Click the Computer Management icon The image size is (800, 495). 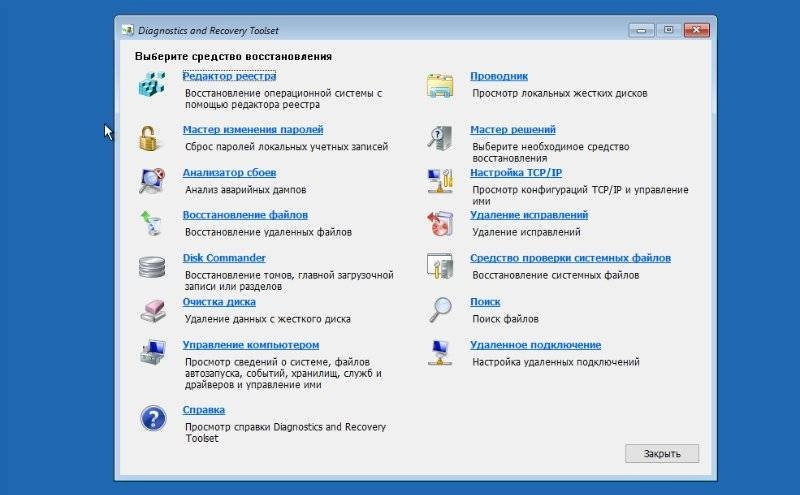[153, 352]
